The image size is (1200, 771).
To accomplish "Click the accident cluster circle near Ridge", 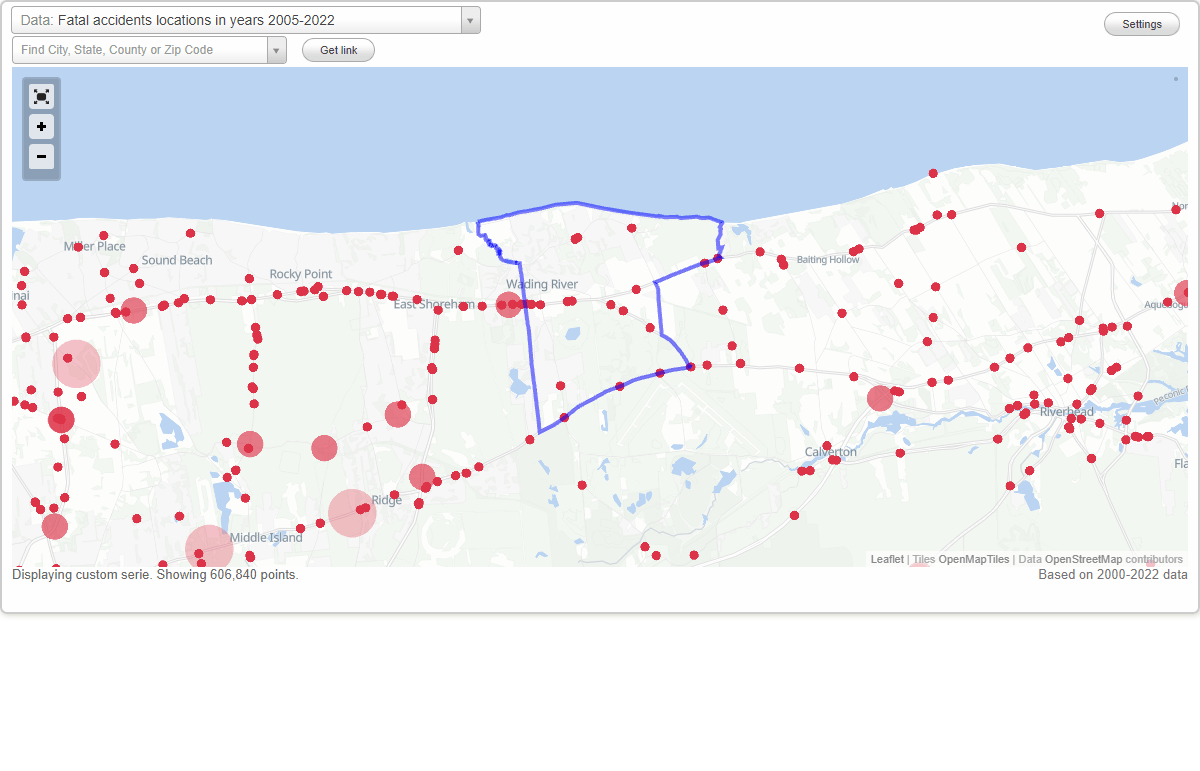I will [x=351, y=513].
